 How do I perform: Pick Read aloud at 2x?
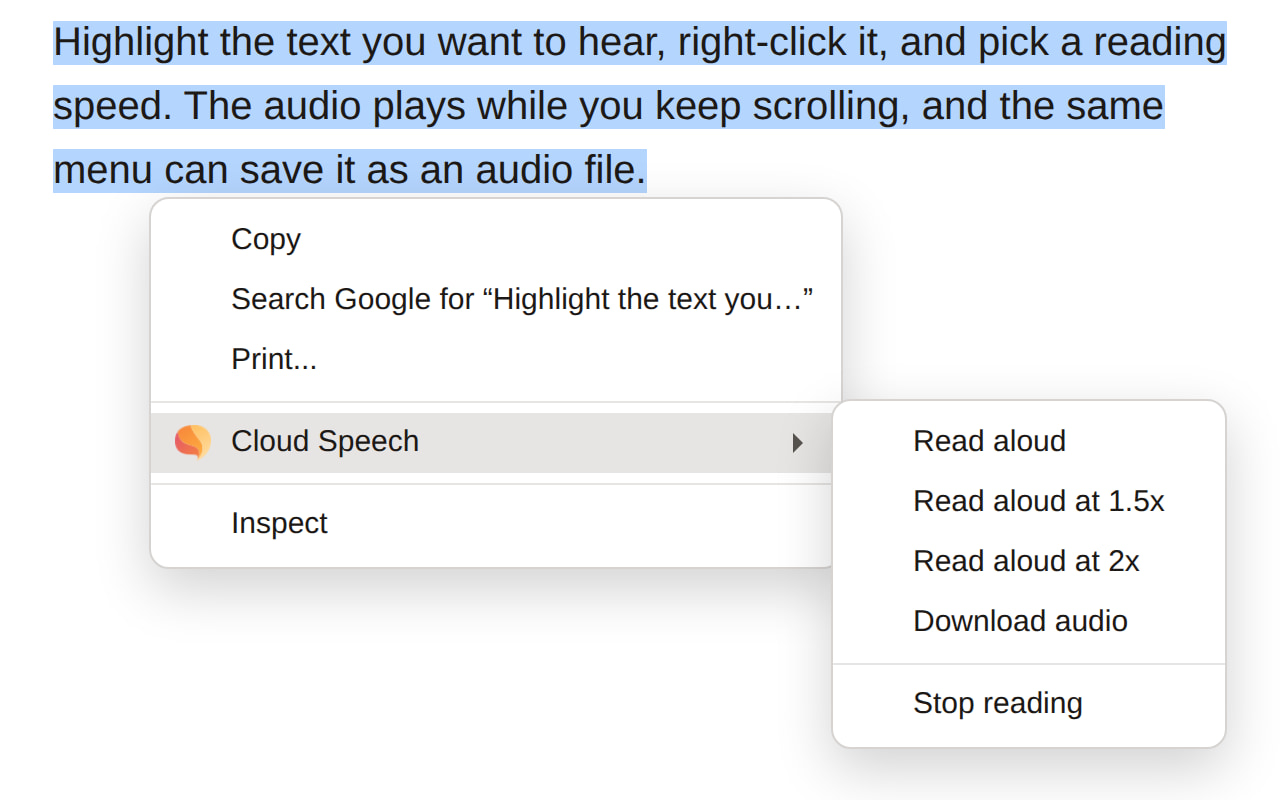(1029, 561)
